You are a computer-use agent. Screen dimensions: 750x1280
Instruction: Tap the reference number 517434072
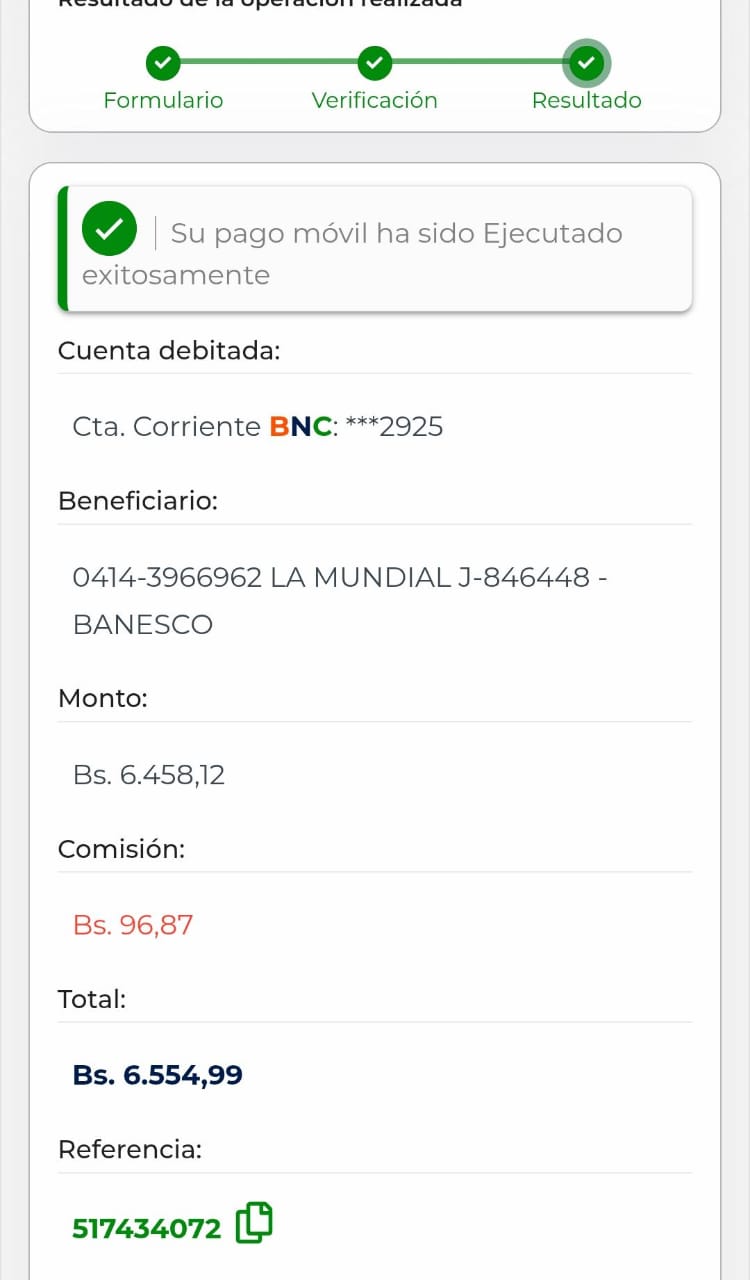(147, 1228)
